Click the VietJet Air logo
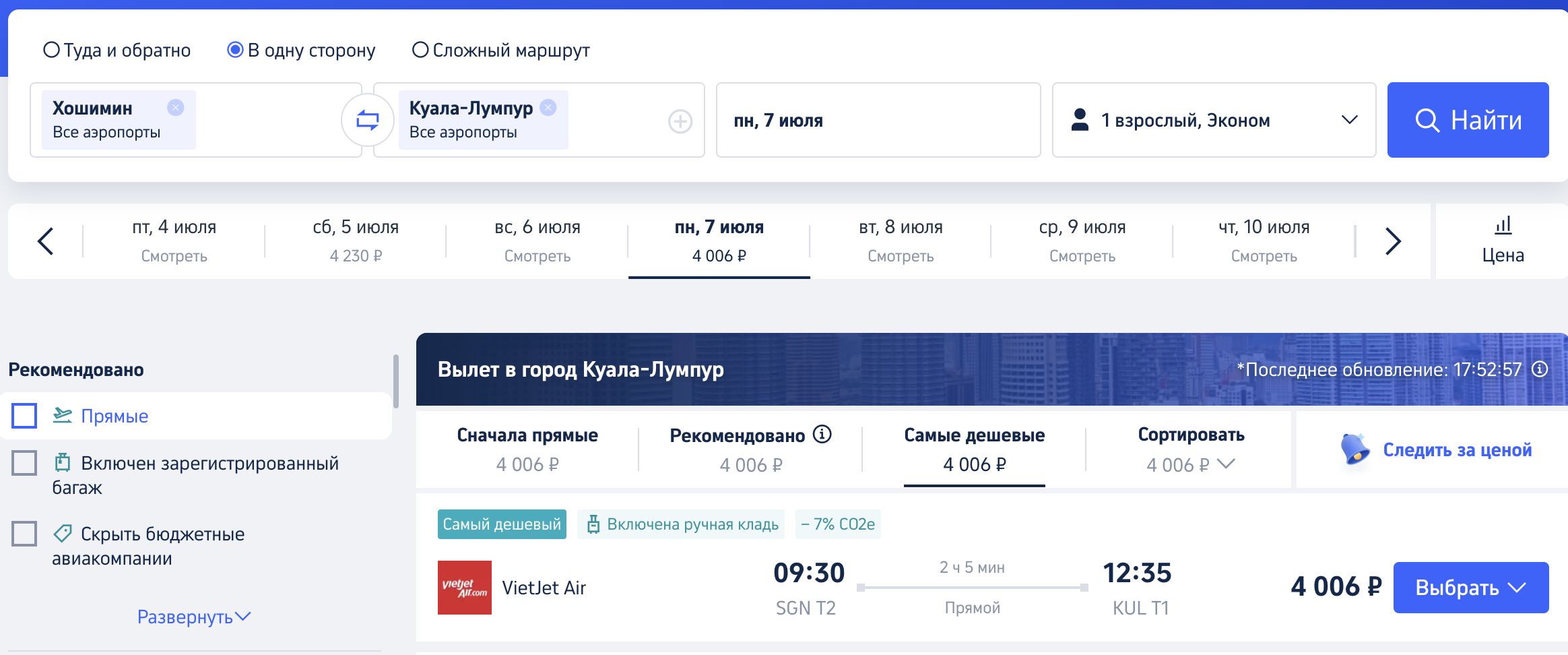 [x=465, y=588]
